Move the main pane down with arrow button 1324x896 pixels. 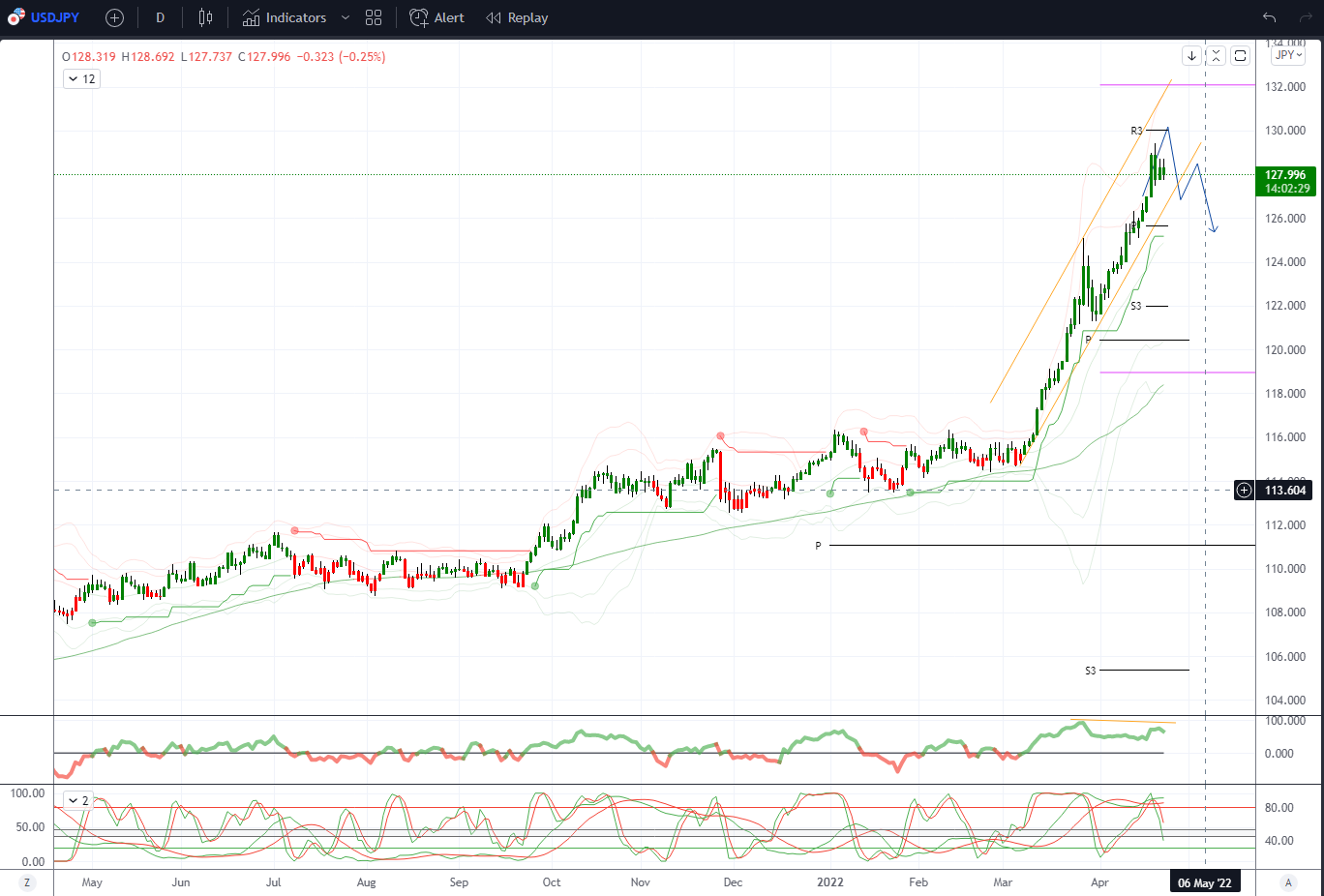pos(1191,56)
